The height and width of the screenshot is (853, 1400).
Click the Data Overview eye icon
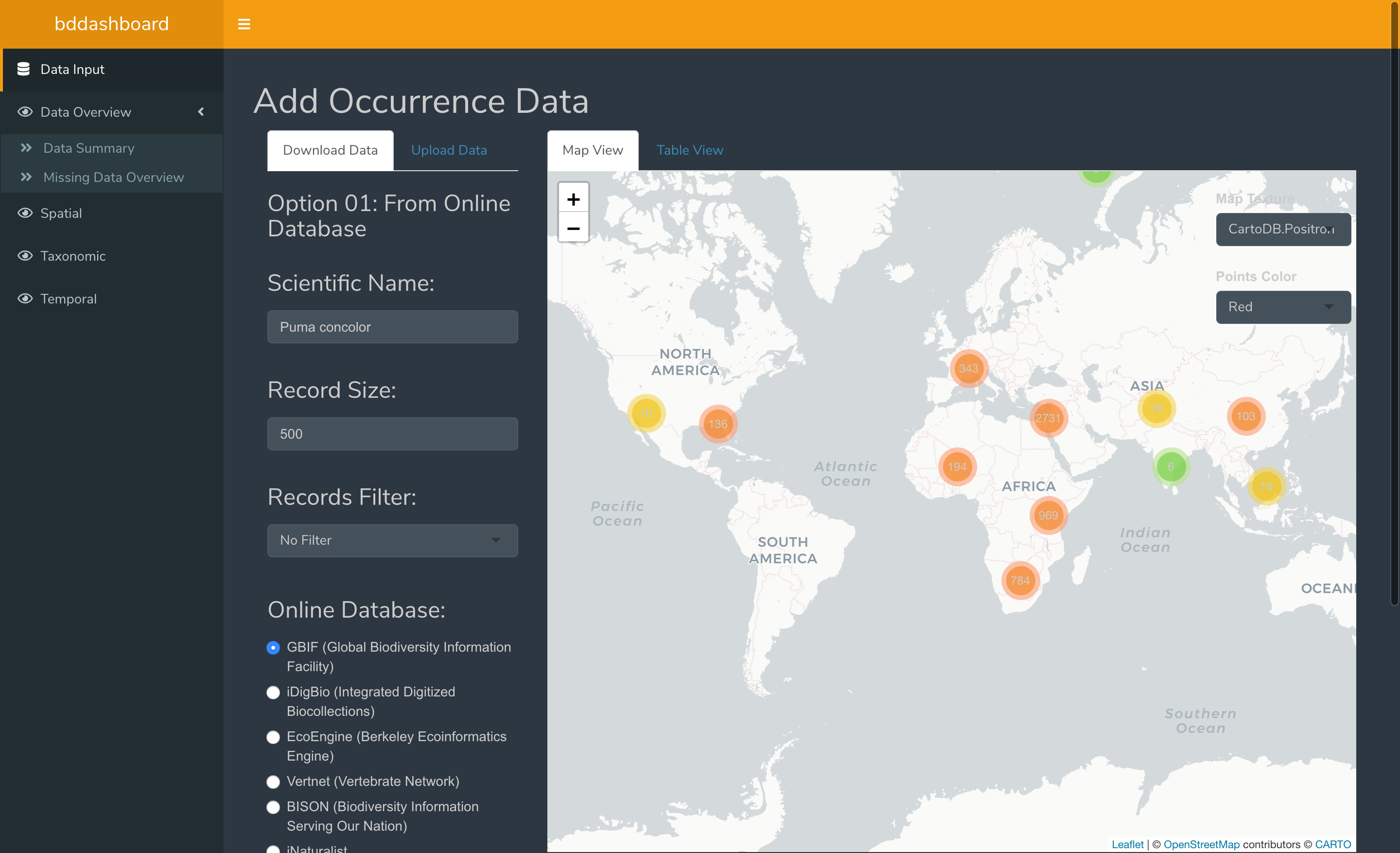tap(23, 111)
